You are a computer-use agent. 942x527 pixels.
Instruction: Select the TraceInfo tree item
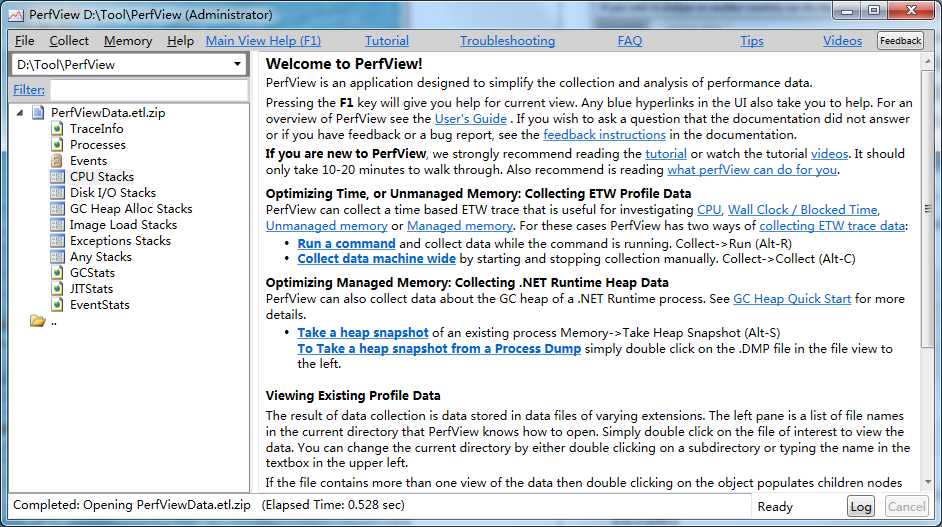pos(96,129)
